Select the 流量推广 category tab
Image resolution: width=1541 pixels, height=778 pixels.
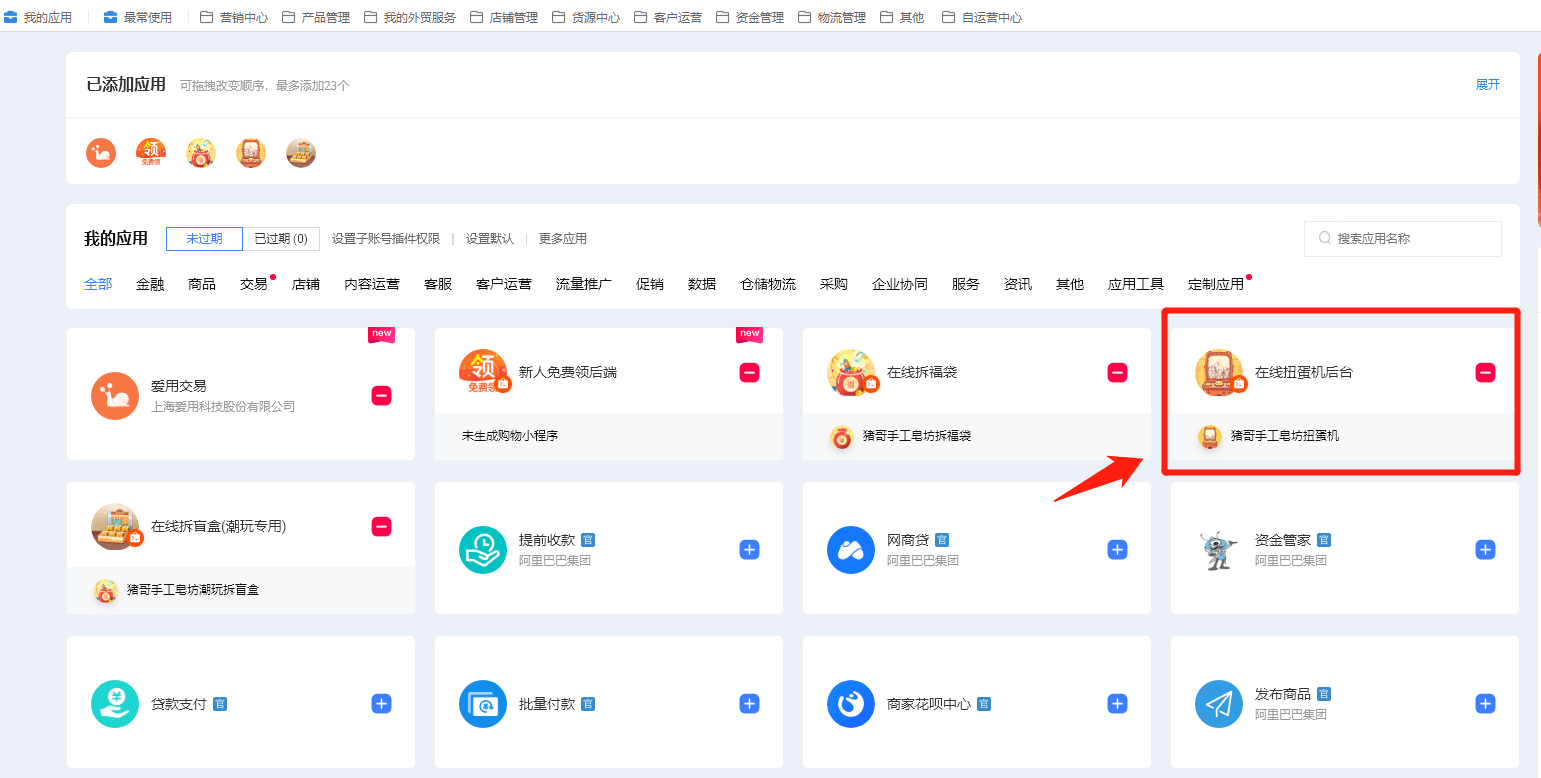pos(584,284)
